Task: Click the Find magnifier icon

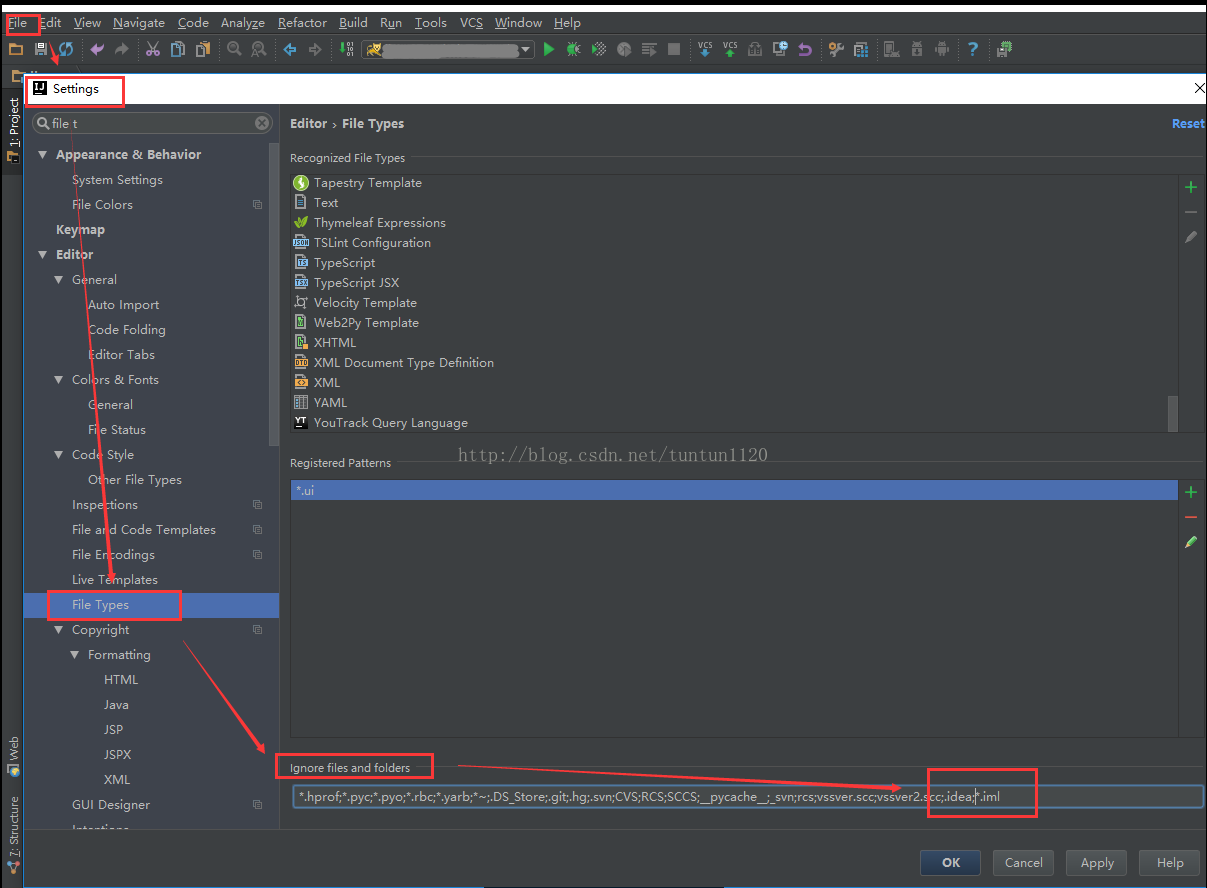Action: [234, 49]
